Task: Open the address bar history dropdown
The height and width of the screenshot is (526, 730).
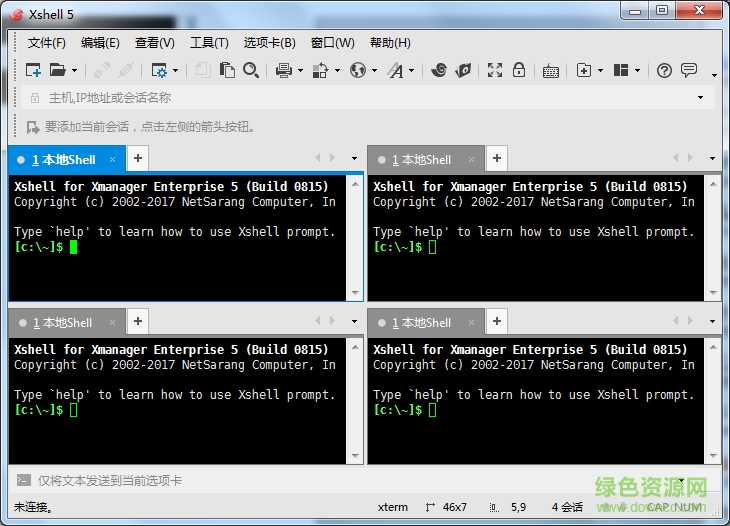Action: [x=700, y=98]
